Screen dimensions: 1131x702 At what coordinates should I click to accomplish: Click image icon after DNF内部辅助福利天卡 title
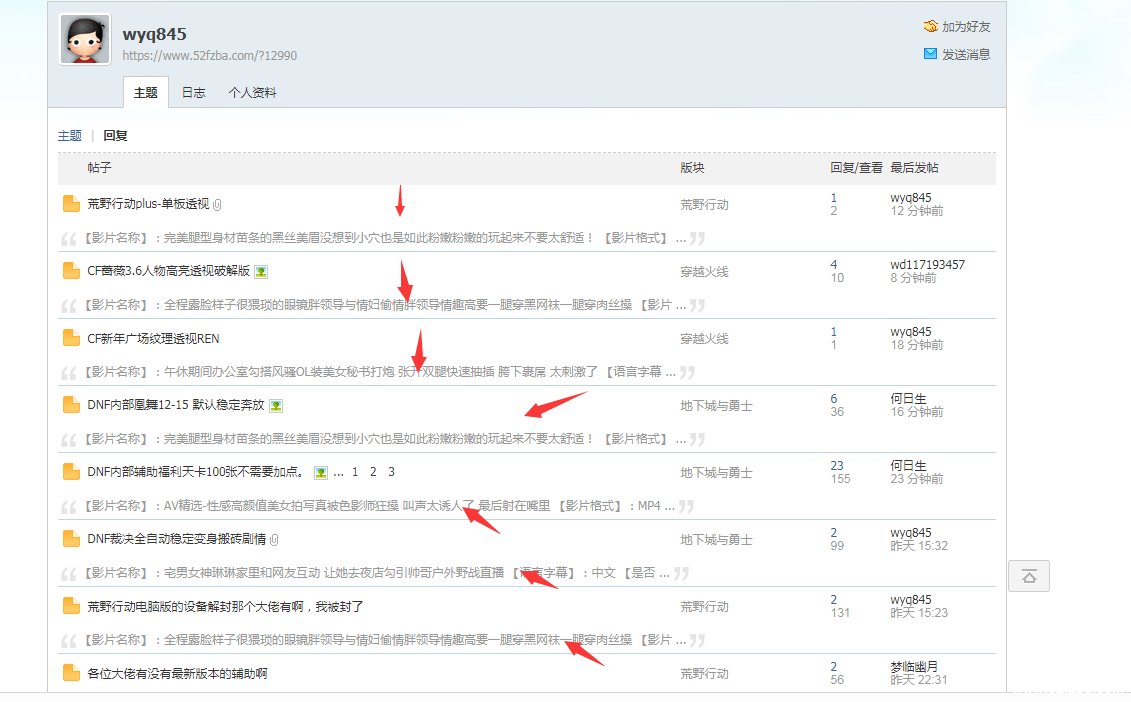coord(320,473)
